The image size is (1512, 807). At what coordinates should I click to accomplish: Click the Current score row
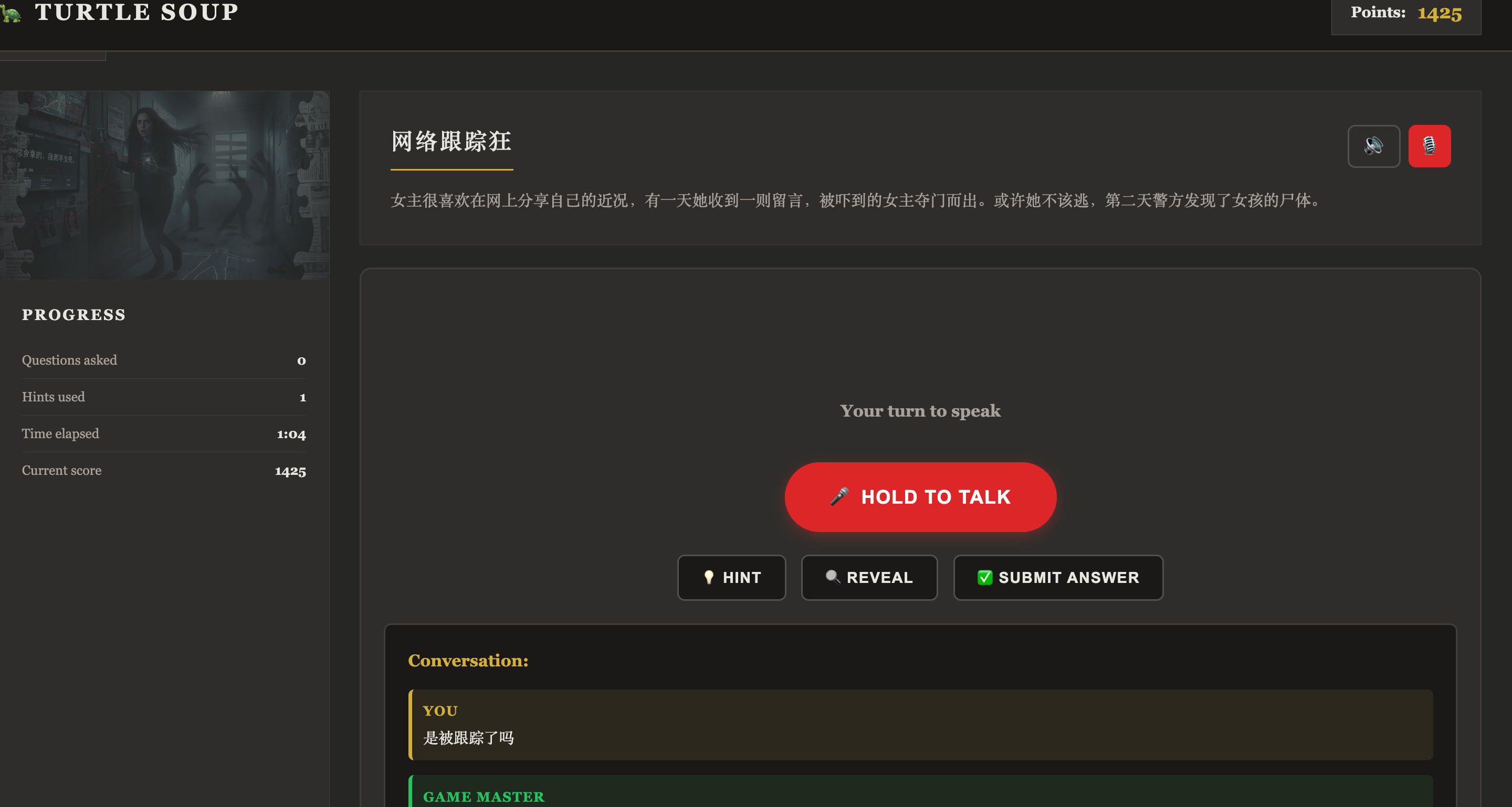pyautogui.click(x=164, y=470)
